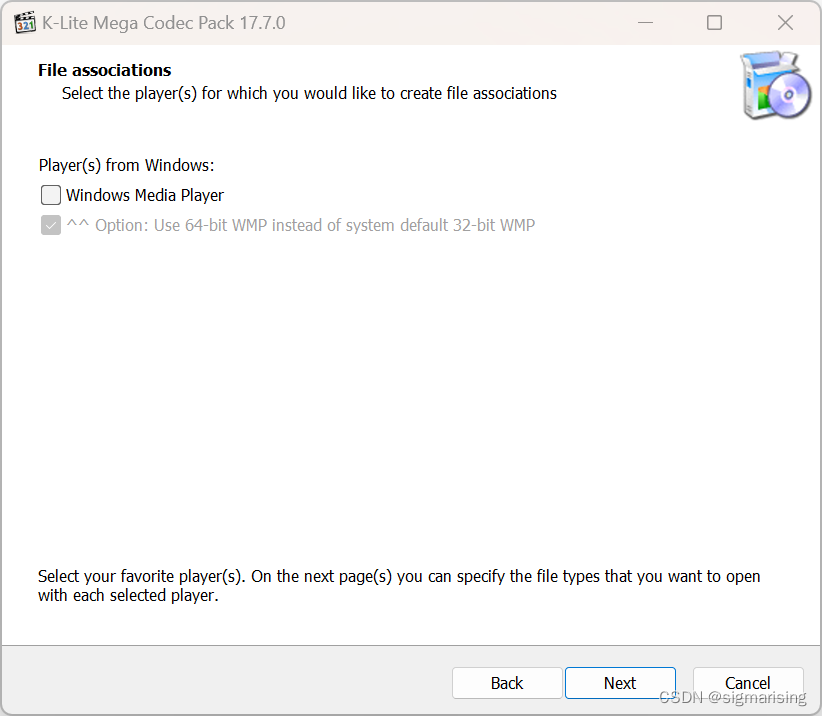Cancel the K-Lite installation
Screen dimensions: 822x716
[x=748, y=683]
